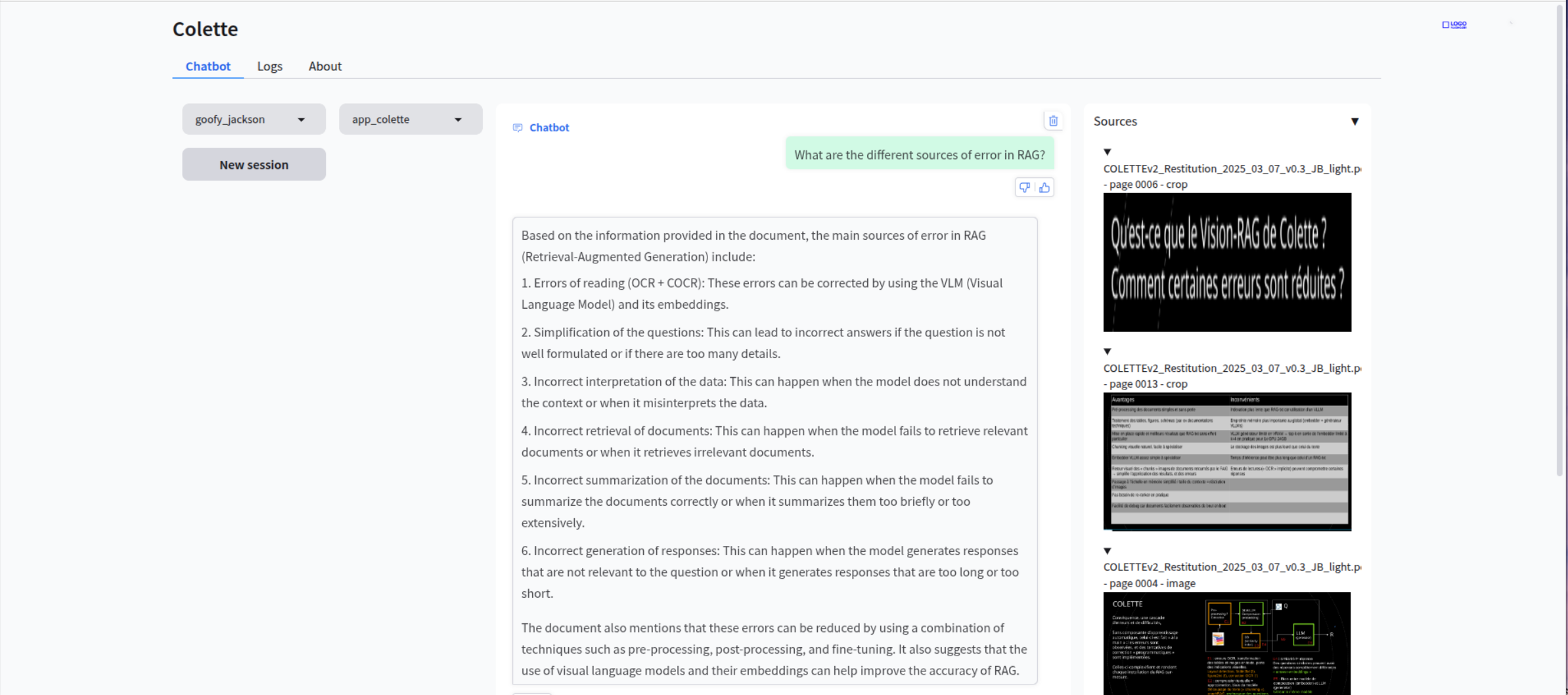
Task: Click the user question message bubble
Action: tap(919, 155)
